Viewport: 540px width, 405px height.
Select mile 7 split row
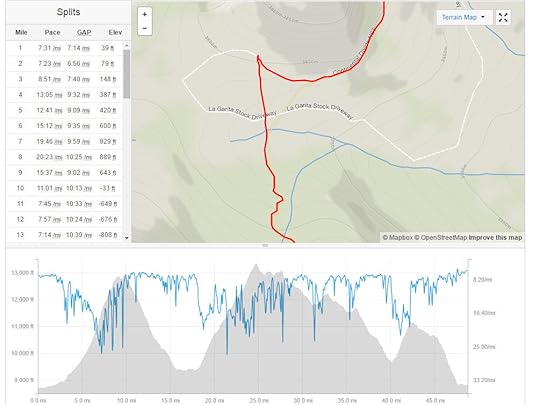coord(64,142)
